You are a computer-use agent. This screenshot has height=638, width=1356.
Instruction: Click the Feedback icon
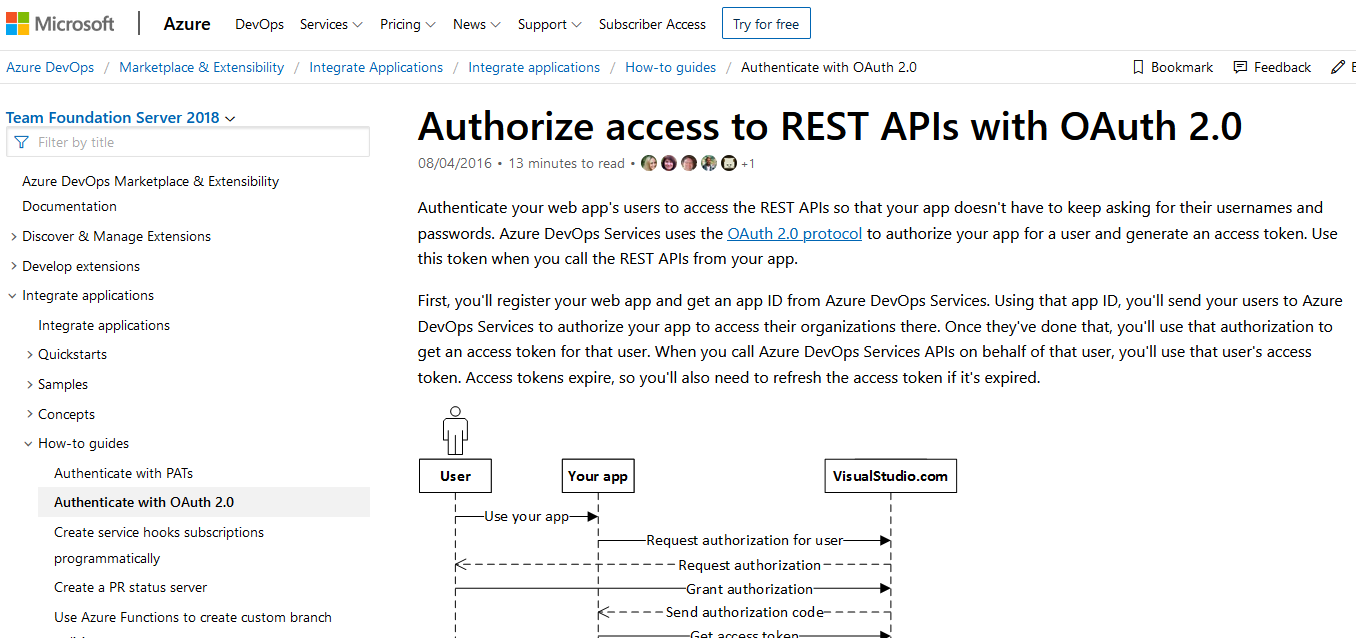(1240, 67)
